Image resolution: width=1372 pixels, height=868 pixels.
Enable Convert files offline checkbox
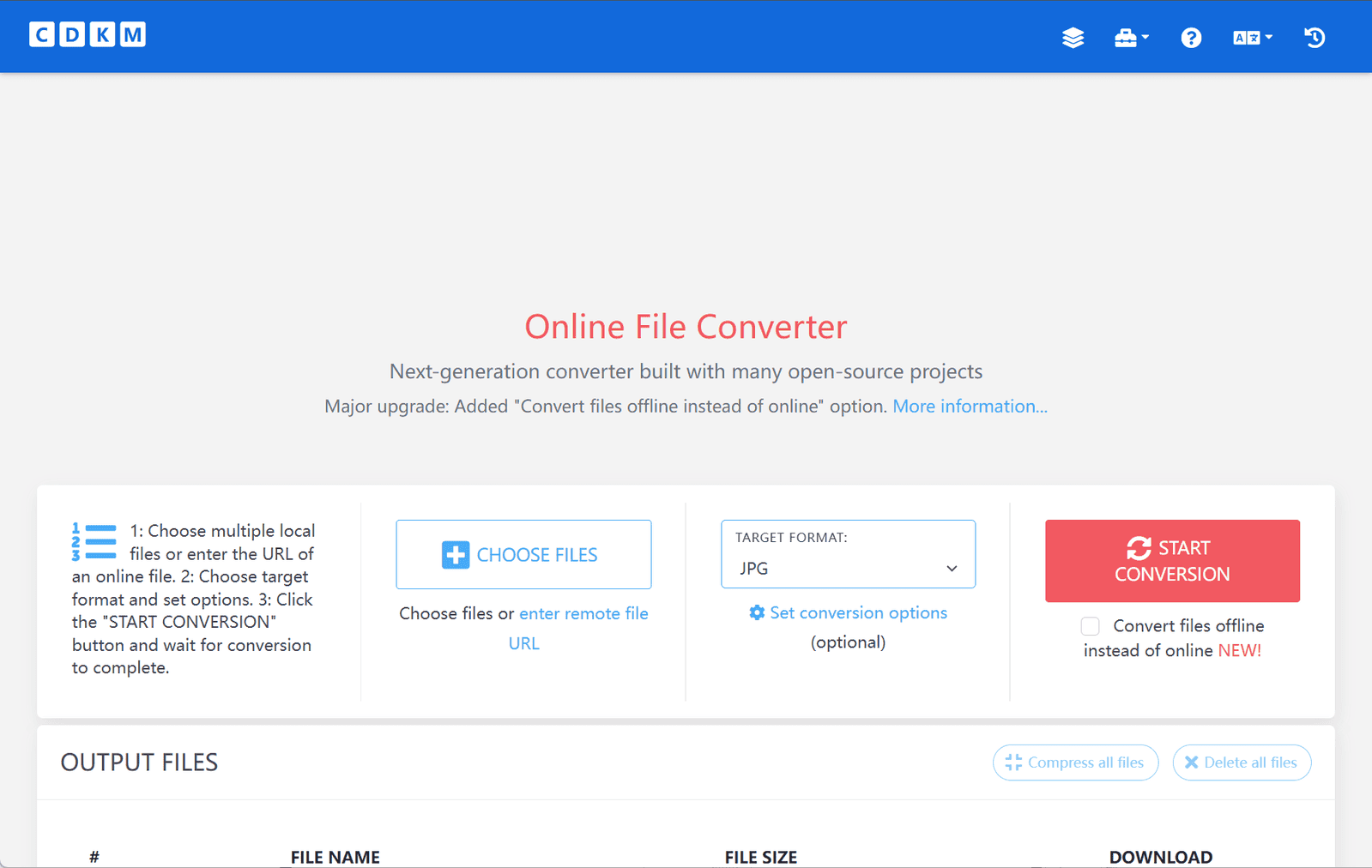pos(1090,626)
